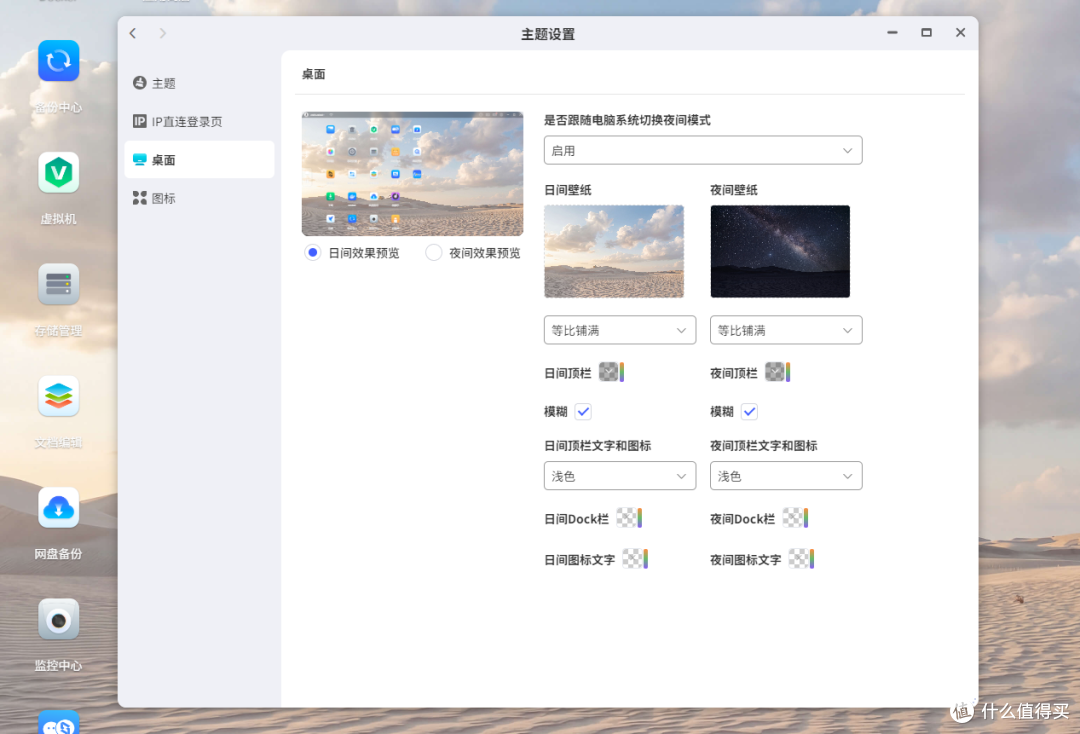Screen dimensions: 1080x734
Task: Open 等比铺满 dropdown under 夜间壁纸
Action: (x=786, y=330)
